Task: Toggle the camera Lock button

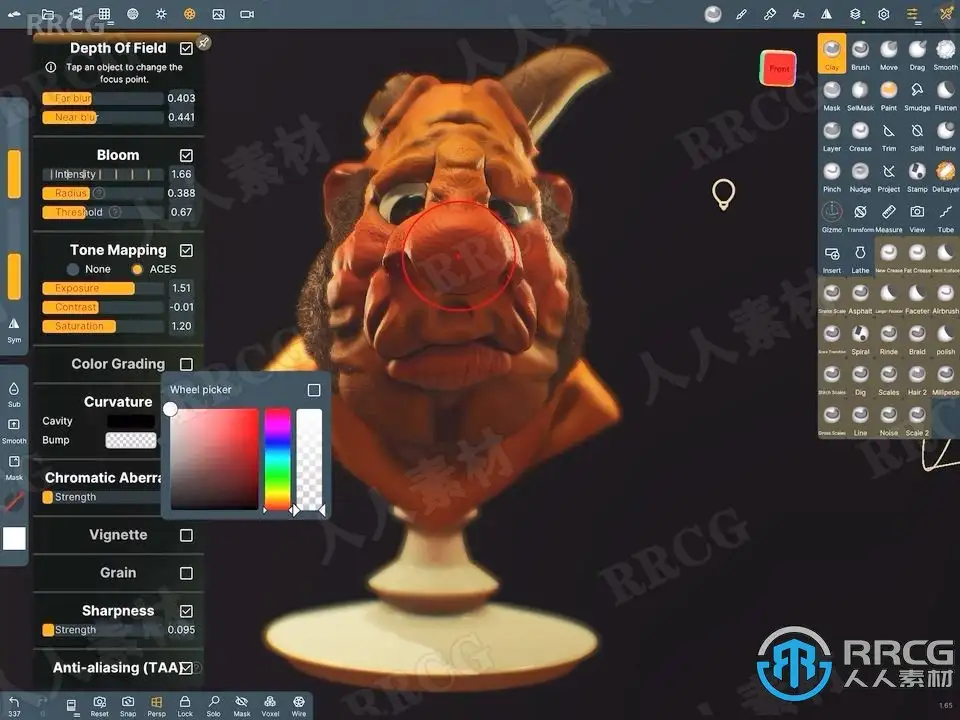Action: pos(185,705)
